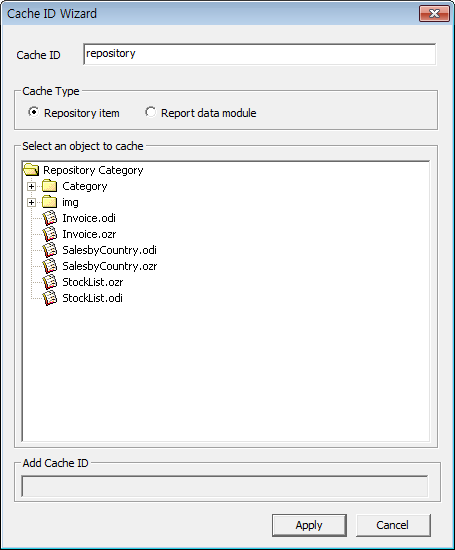Click the StockList.odi file icon
This screenshot has height=550, width=455.
click(x=50, y=298)
